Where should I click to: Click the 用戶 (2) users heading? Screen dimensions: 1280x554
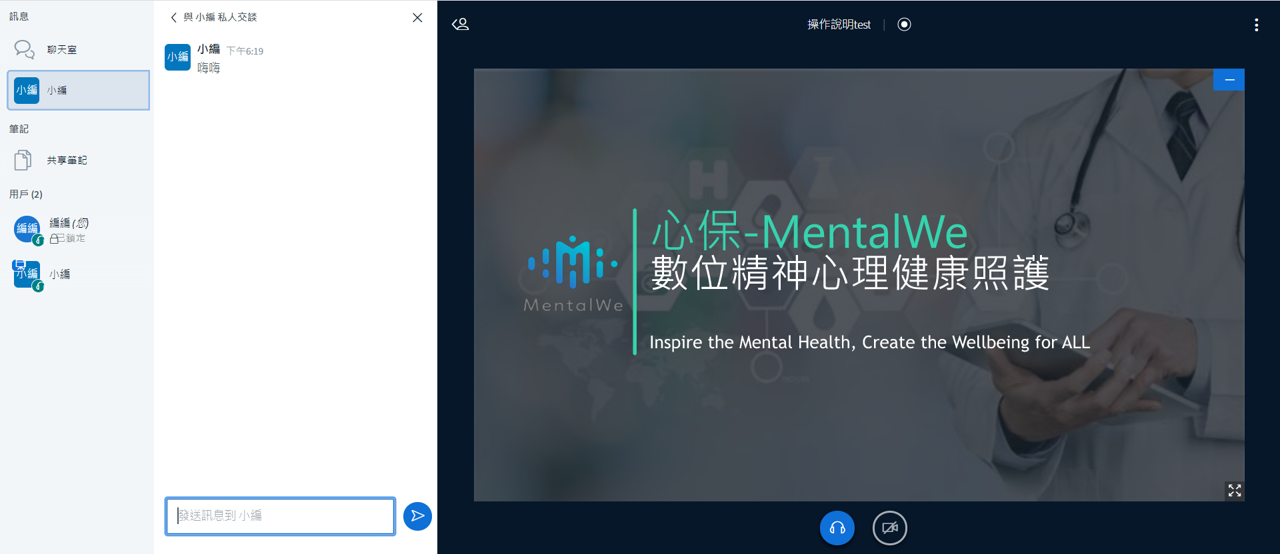(x=26, y=194)
